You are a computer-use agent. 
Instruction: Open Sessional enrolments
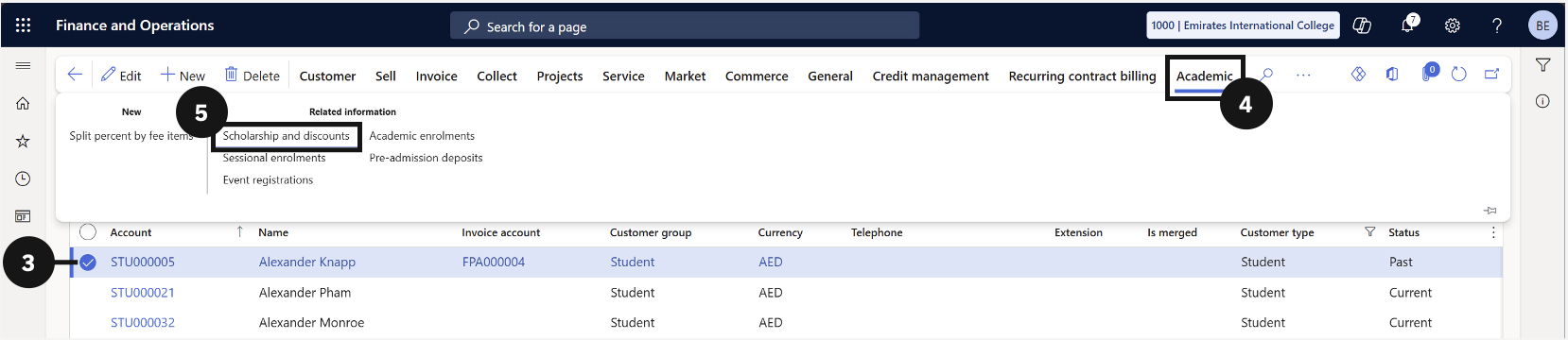tap(274, 158)
